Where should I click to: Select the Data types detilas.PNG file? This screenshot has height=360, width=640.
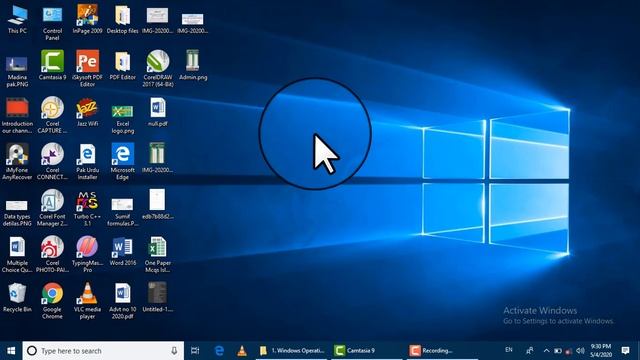point(17,212)
